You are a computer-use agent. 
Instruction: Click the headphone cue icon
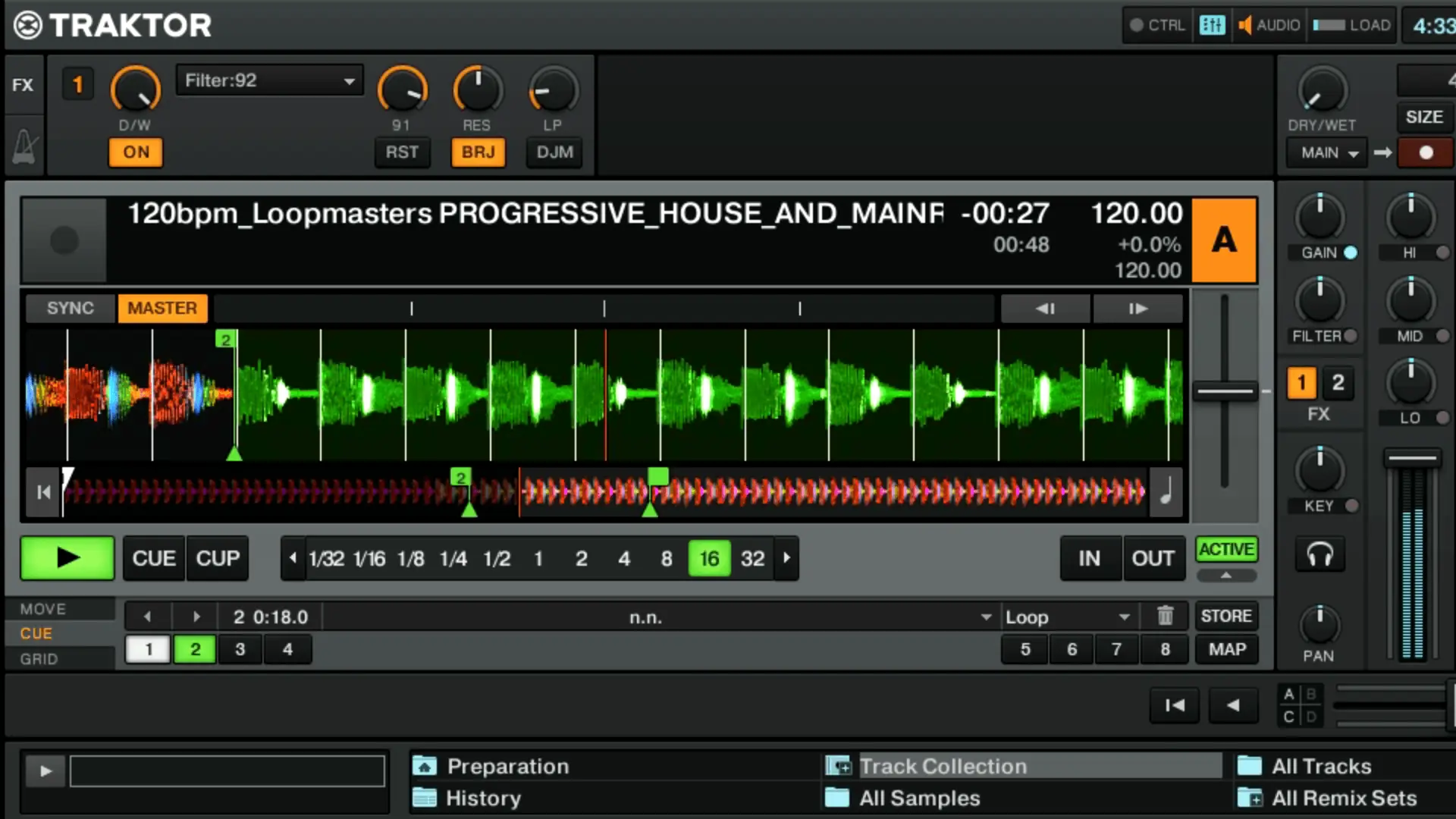click(x=1319, y=555)
